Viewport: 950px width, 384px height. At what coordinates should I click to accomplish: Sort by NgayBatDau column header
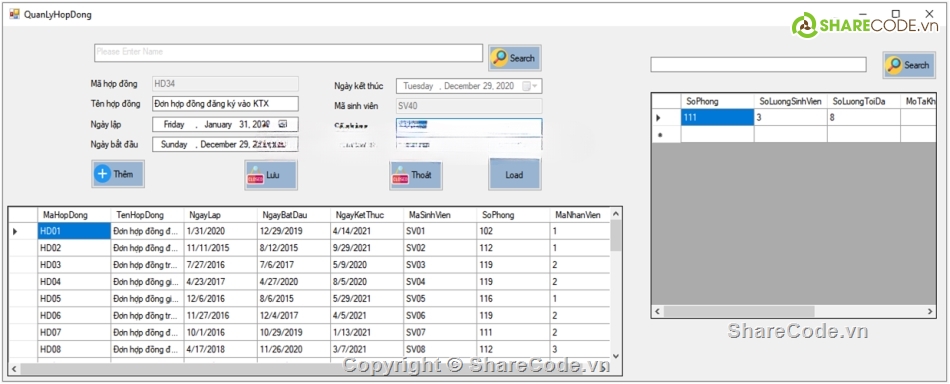tap(293, 215)
